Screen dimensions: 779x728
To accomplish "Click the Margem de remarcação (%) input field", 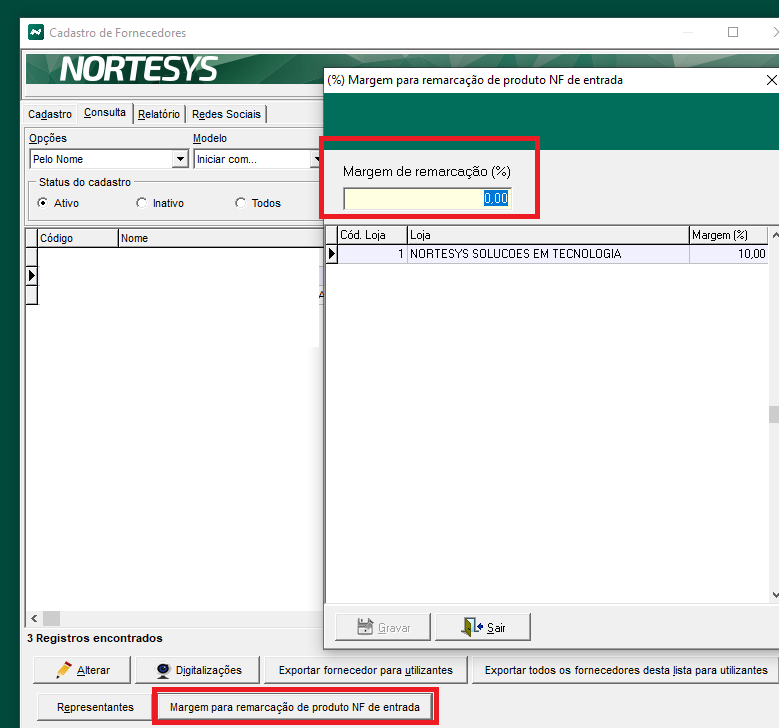I will pyautogui.click(x=427, y=198).
